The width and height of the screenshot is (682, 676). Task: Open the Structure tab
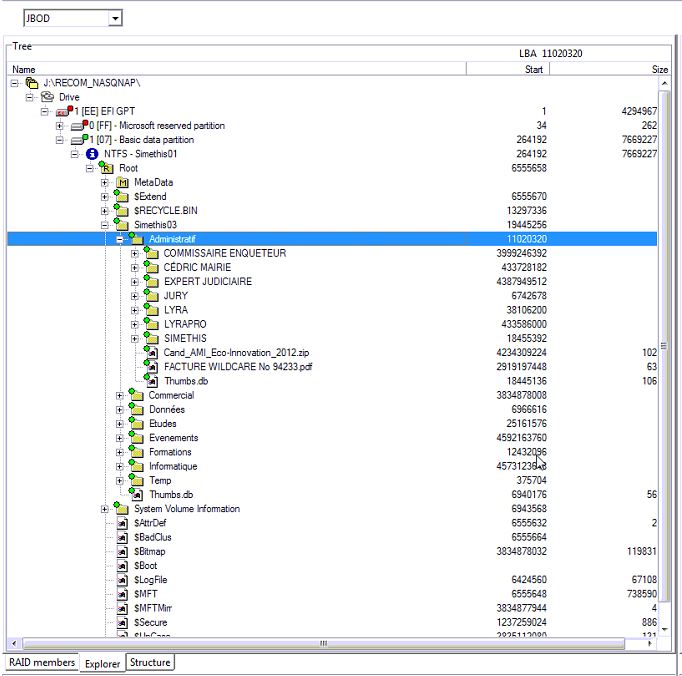[150, 663]
